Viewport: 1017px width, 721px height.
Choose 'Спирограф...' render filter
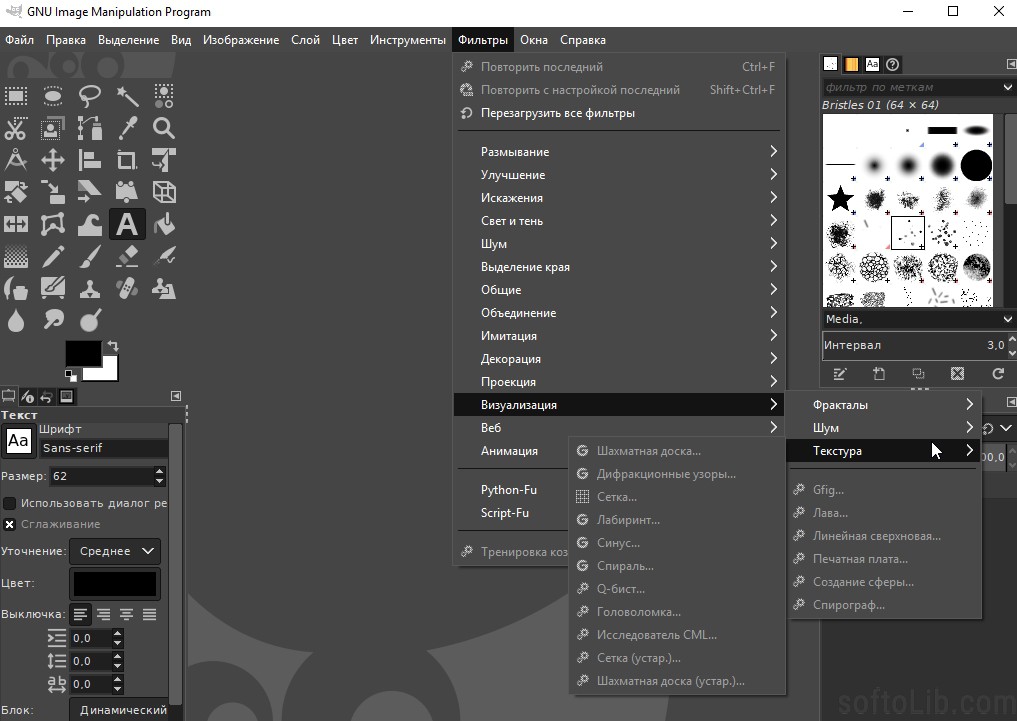pos(883,605)
